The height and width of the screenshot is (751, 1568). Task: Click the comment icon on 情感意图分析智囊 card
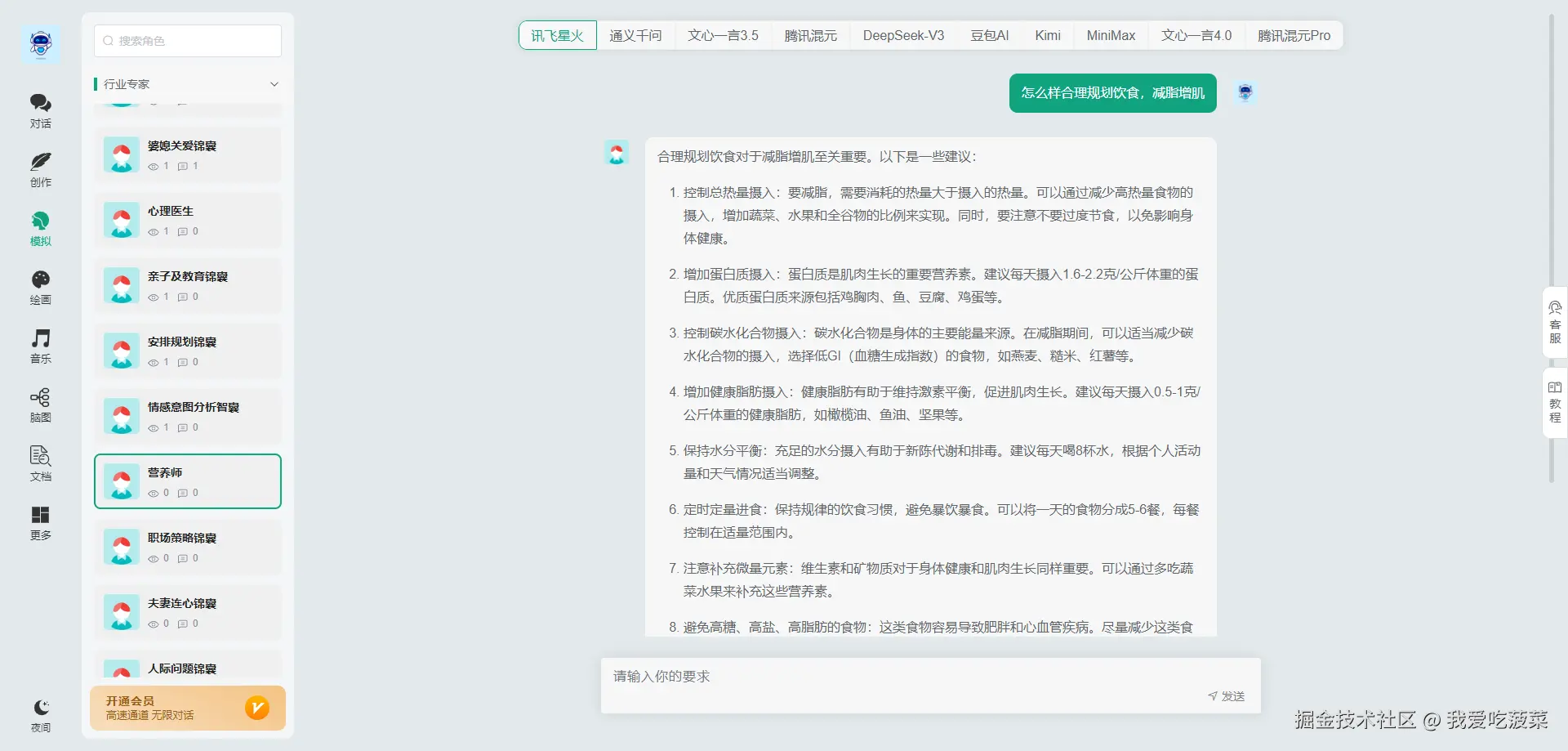(x=183, y=428)
